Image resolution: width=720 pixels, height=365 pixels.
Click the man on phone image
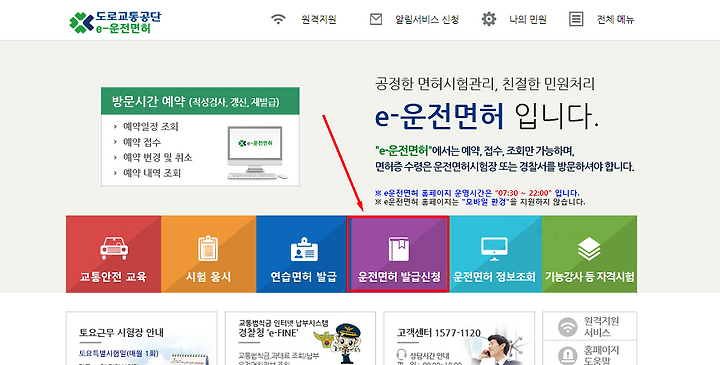(501, 349)
